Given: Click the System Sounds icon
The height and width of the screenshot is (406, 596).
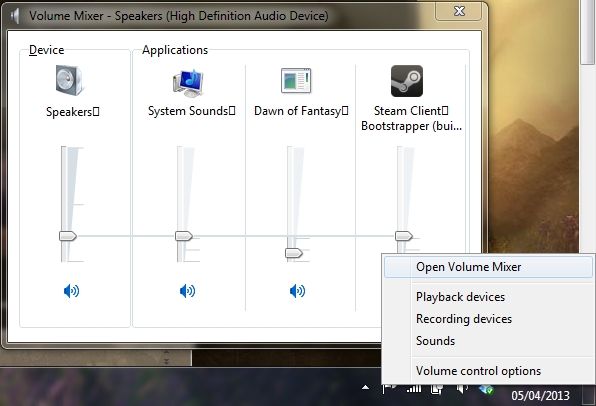Looking at the screenshot, I should point(188,82).
